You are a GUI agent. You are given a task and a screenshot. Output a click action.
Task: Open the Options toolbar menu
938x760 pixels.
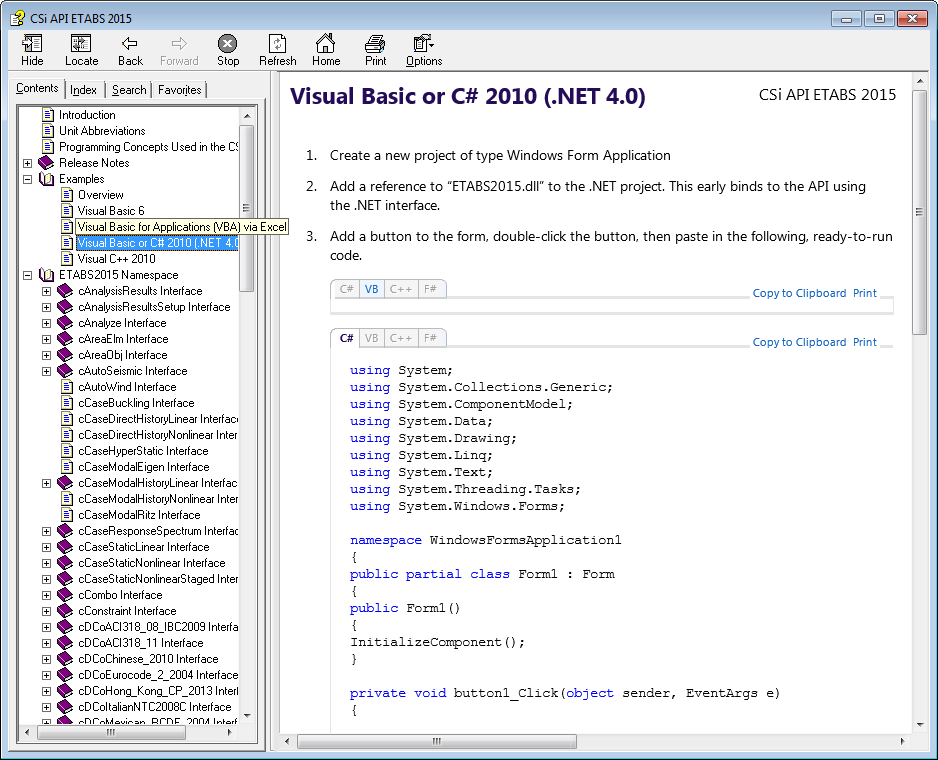tap(424, 50)
